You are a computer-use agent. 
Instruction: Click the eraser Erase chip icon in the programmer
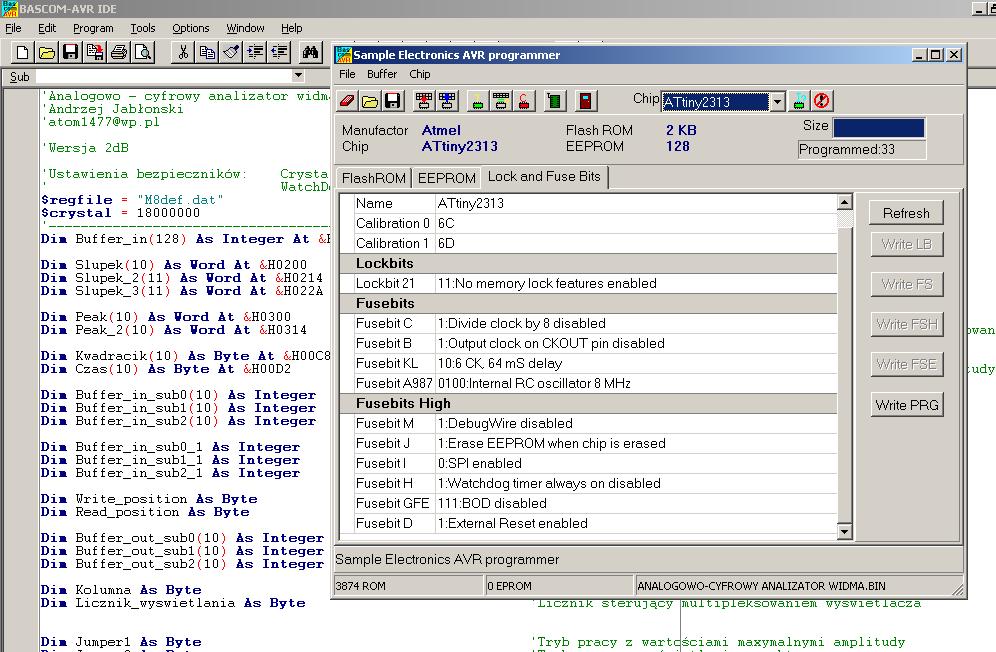tap(347, 101)
